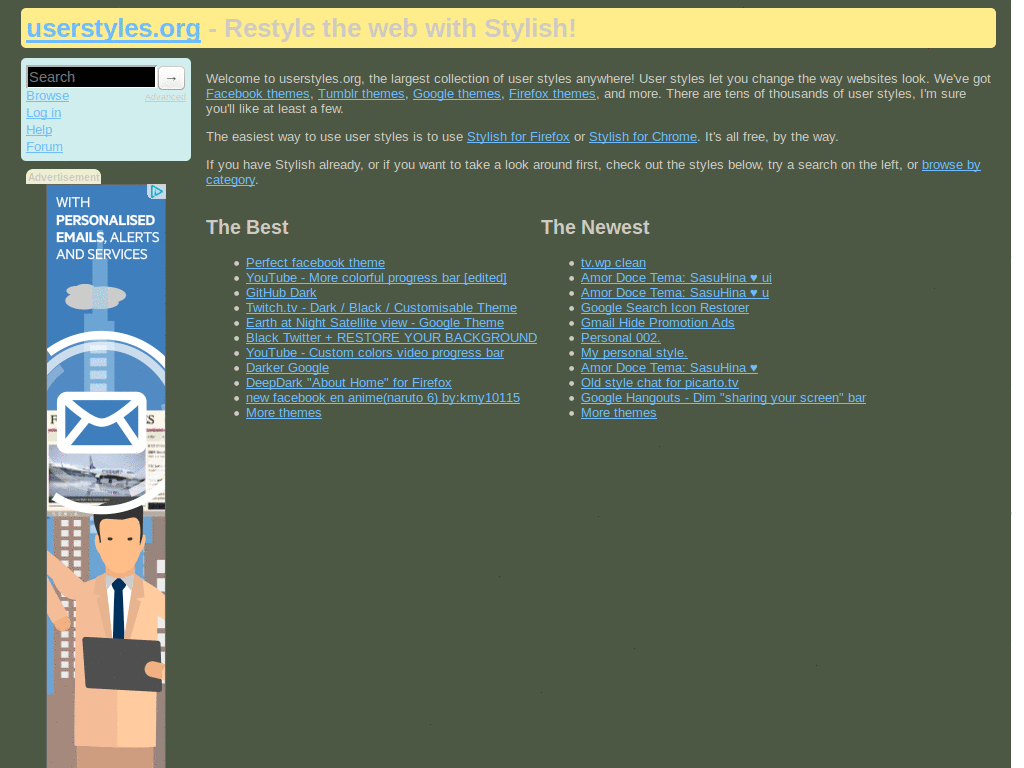The image size is (1024, 768).
Task: Follow the Stylish for Firefox link
Action: [518, 137]
